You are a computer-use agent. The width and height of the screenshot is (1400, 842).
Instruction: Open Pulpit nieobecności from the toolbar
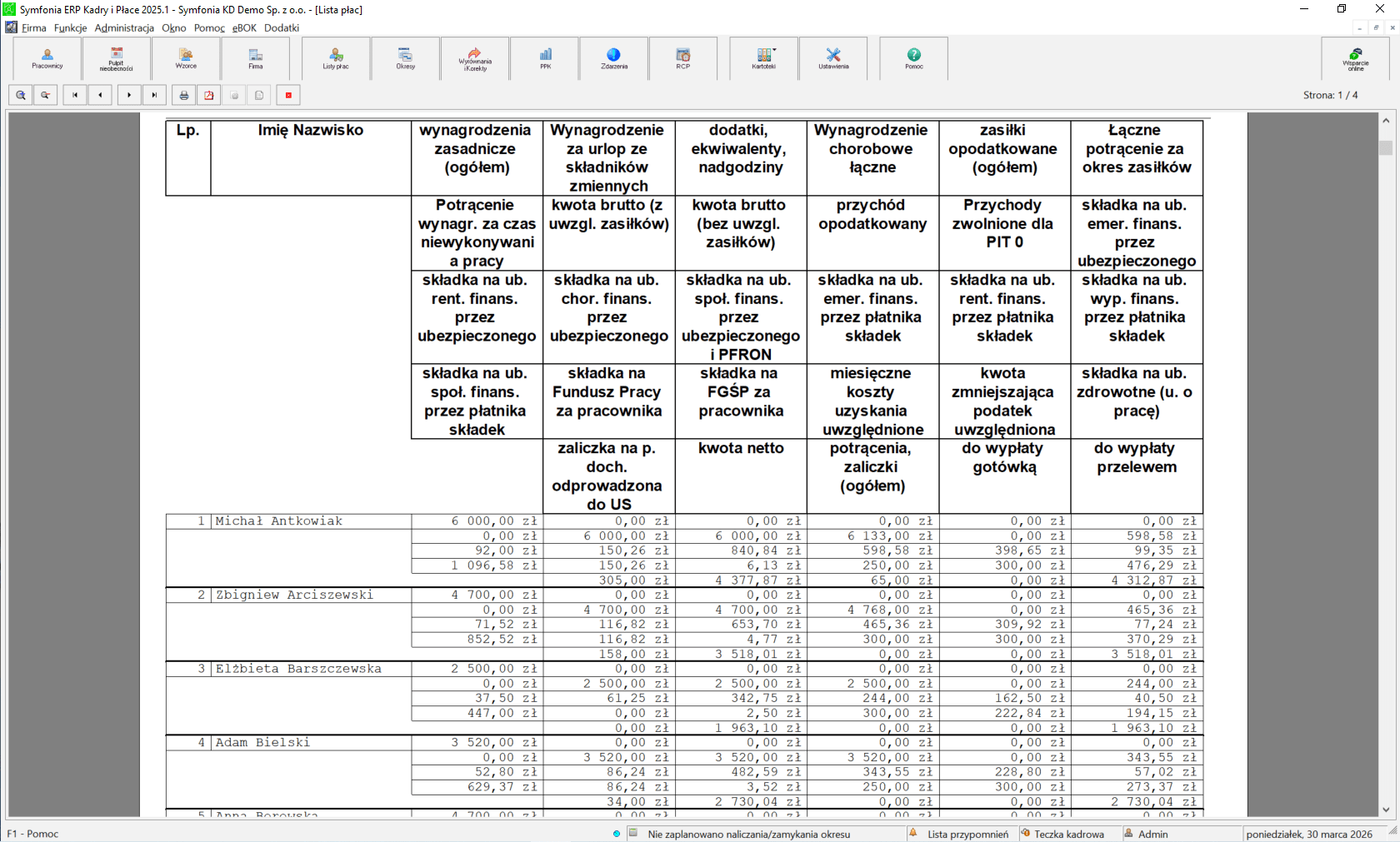click(117, 58)
